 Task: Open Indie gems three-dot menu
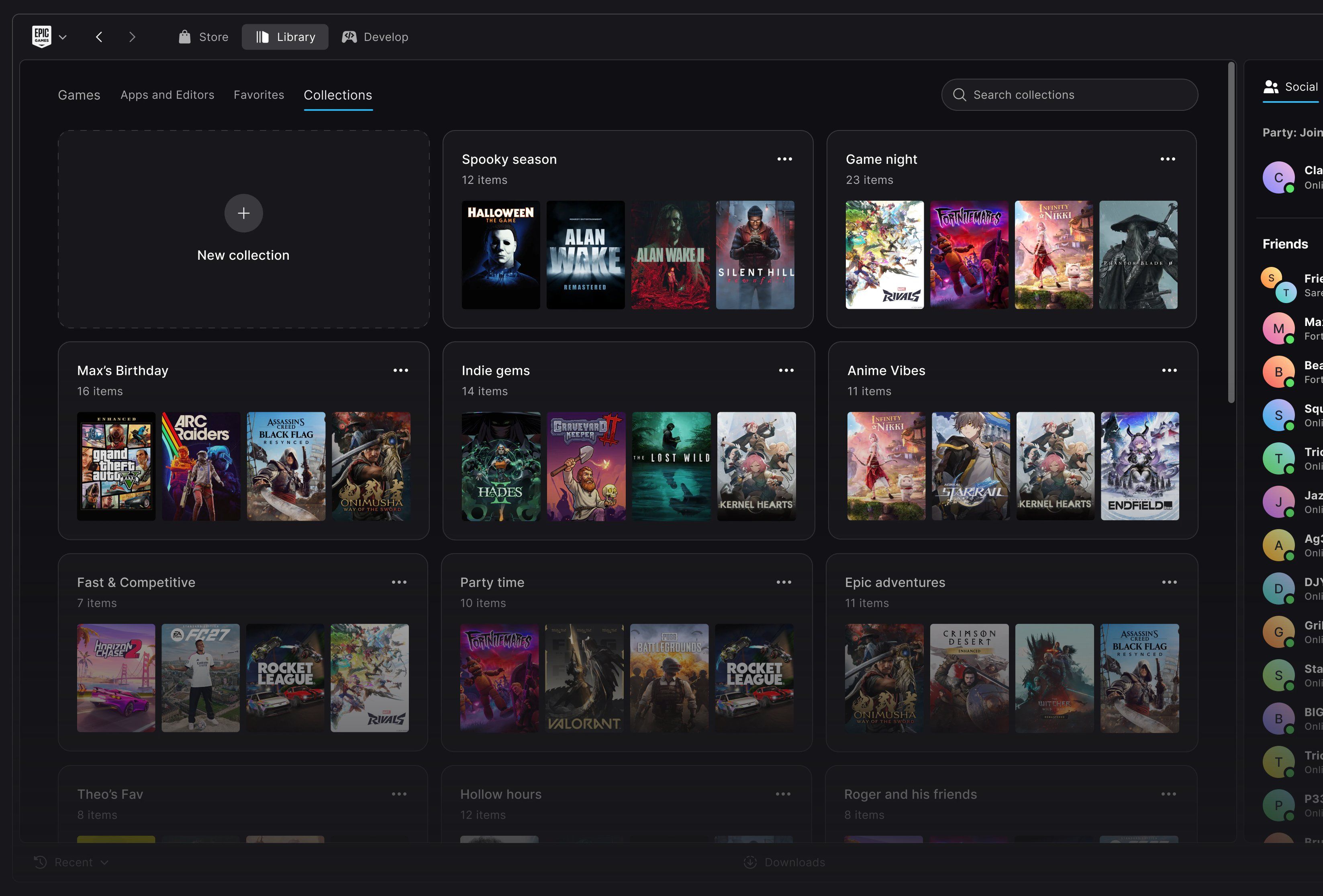[x=786, y=371]
